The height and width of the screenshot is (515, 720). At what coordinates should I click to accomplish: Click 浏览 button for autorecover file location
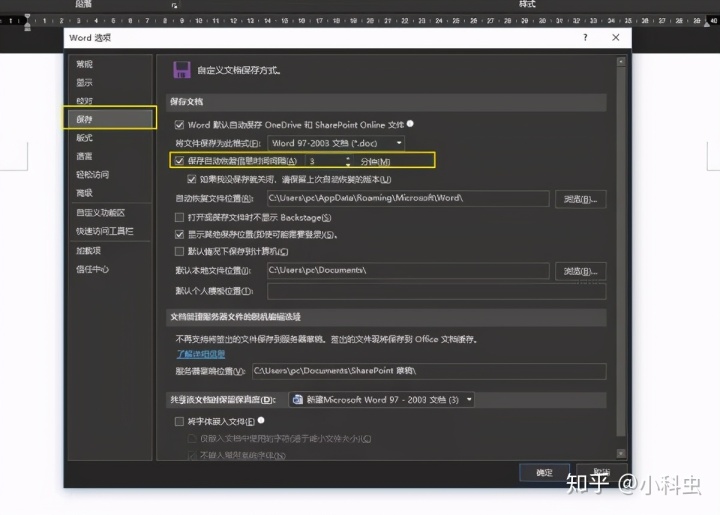tap(580, 199)
